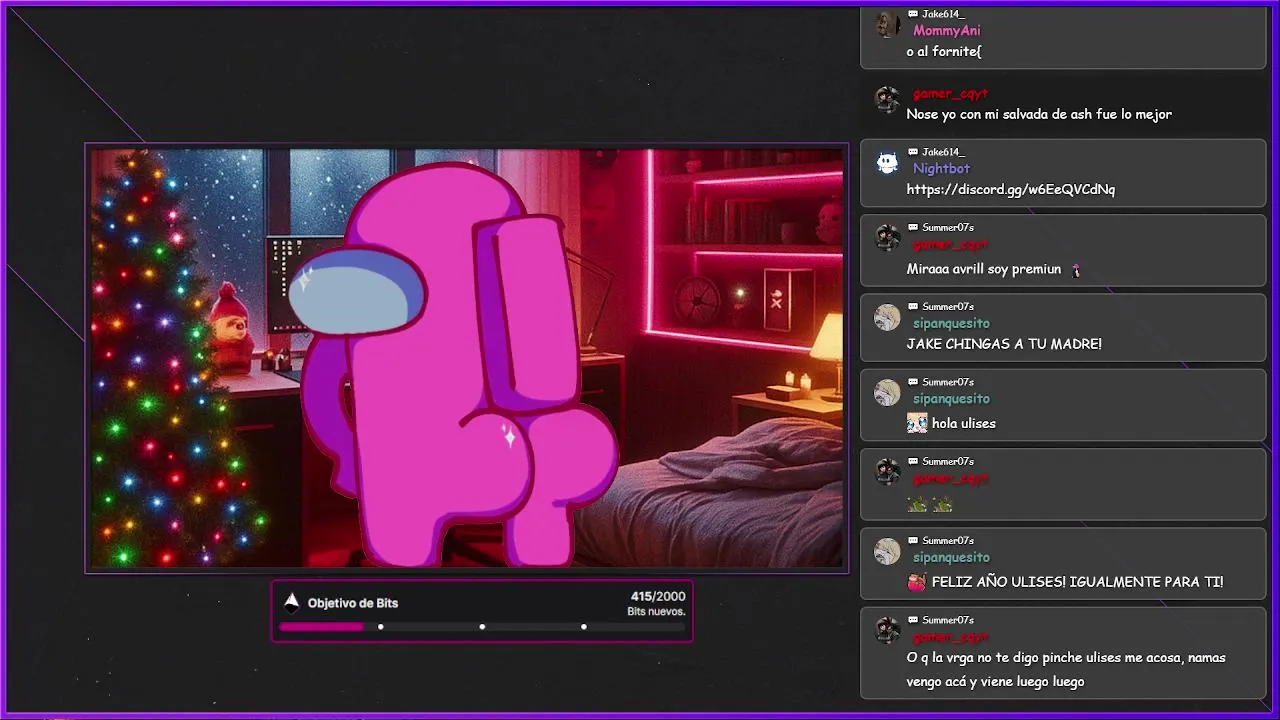Click the MommyAni username
This screenshot has height=720, width=1280.
[947, 31]
